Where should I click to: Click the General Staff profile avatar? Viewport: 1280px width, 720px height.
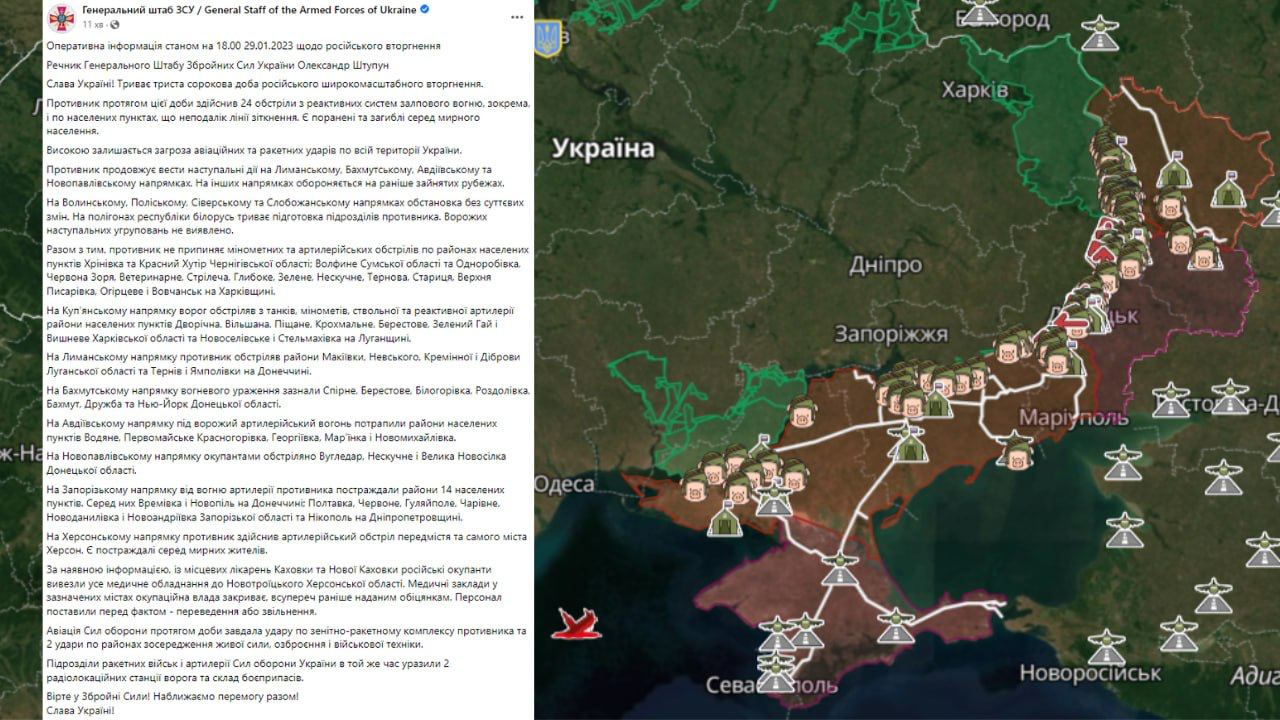[62, 16]
